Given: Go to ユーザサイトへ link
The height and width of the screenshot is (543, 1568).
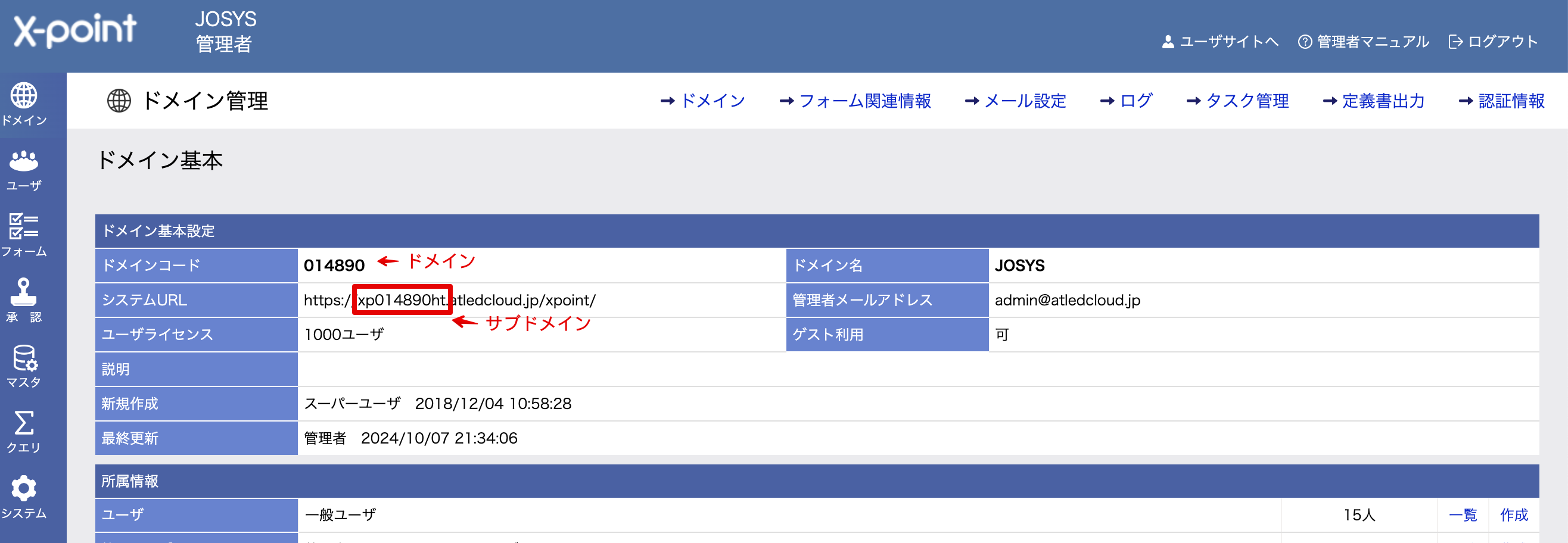Looking at the screenshot, I should 1221,41.
